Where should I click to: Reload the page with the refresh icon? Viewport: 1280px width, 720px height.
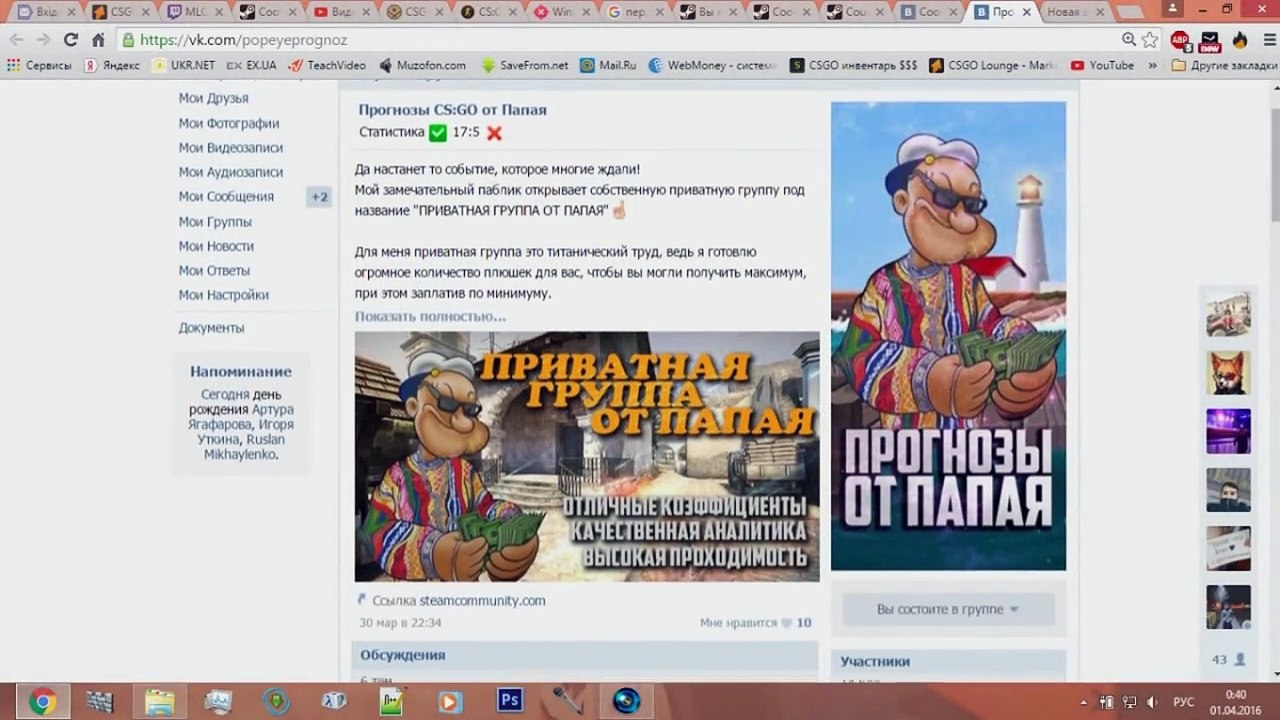(x=70, y=40)
